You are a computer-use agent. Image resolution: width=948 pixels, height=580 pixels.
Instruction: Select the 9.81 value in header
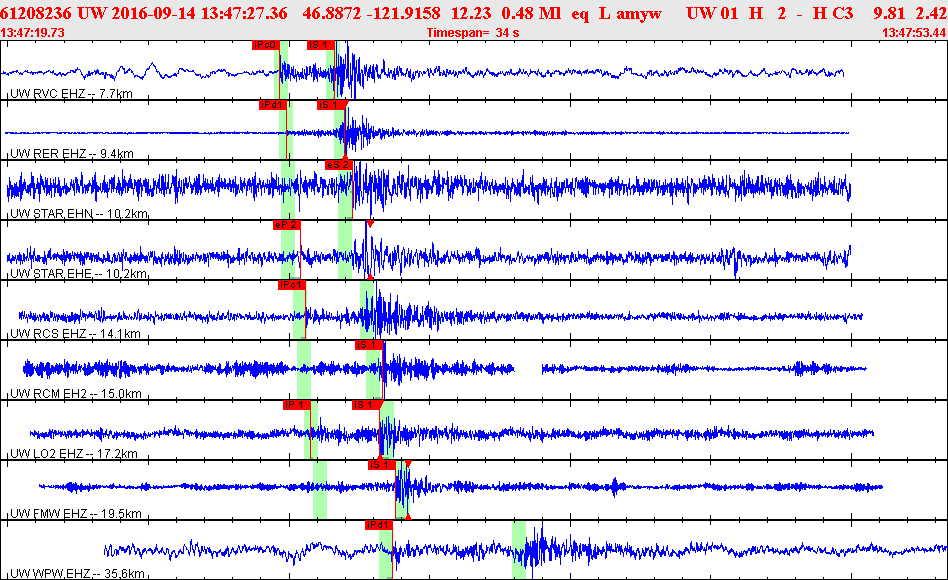tap(889, 13)
